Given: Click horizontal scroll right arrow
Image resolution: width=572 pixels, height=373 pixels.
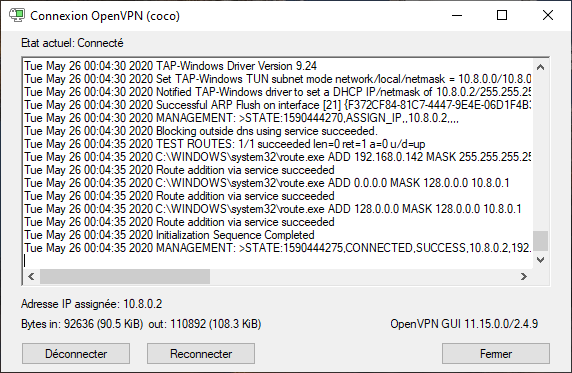Looking at the screenshot, I should [524, 276].
